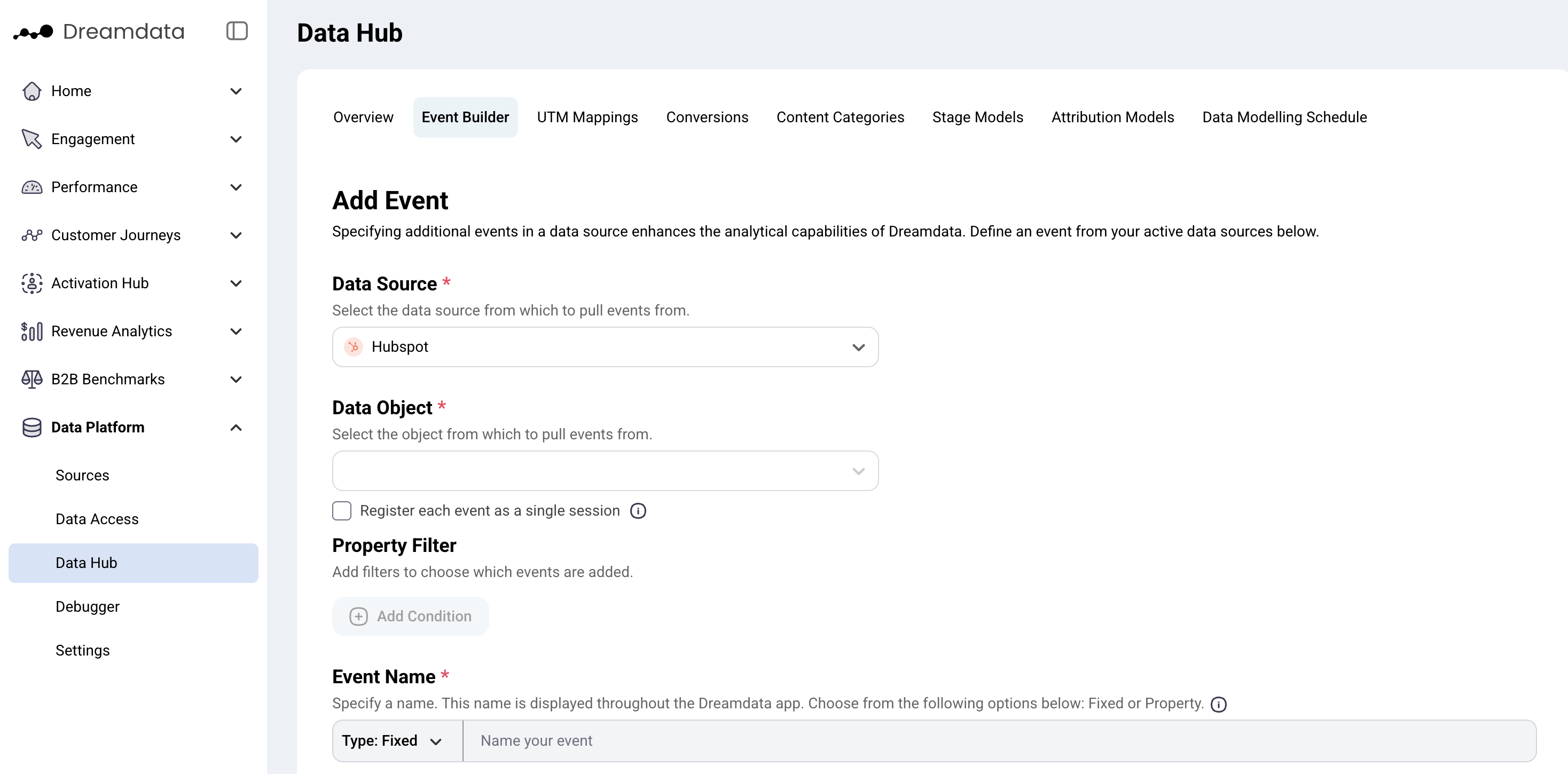Select the Performance gauge icon

click(31, 187)
